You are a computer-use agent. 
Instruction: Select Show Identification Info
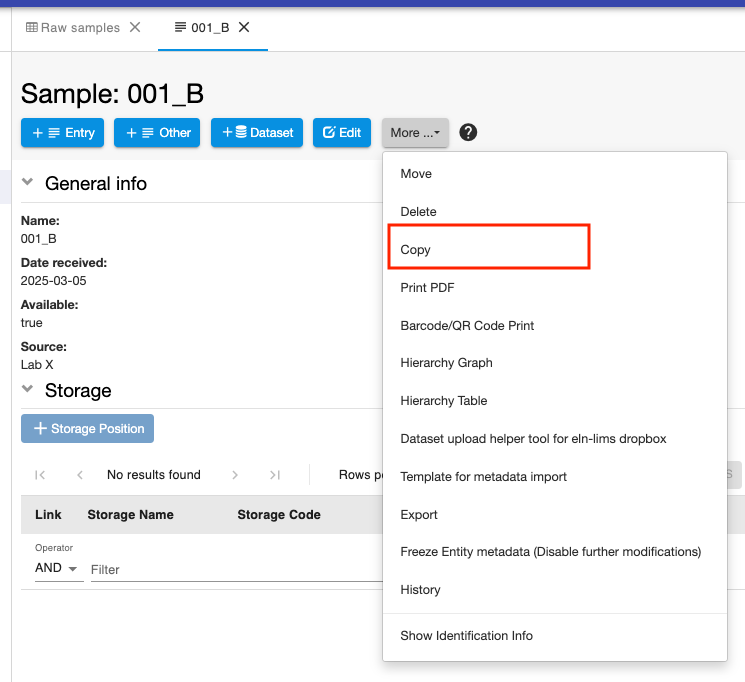click(x=554, y=635)
